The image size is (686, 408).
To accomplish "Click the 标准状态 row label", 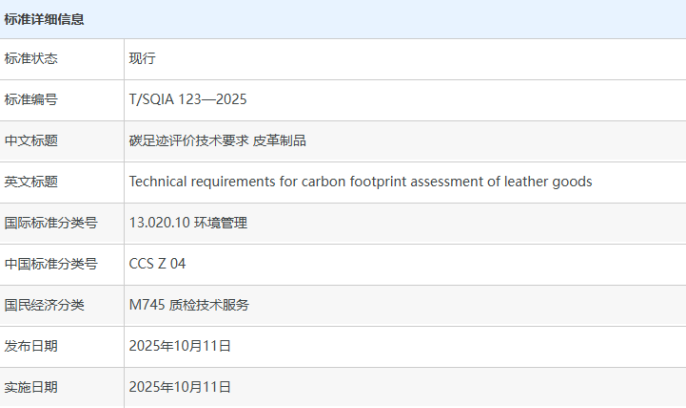I will click(x=31, y=59).
